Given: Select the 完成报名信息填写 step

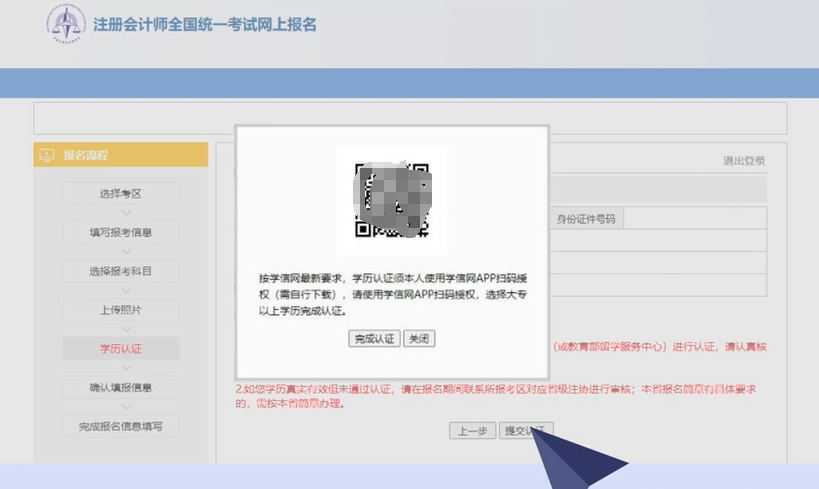Looking at the screenshot, I should 121,426.
